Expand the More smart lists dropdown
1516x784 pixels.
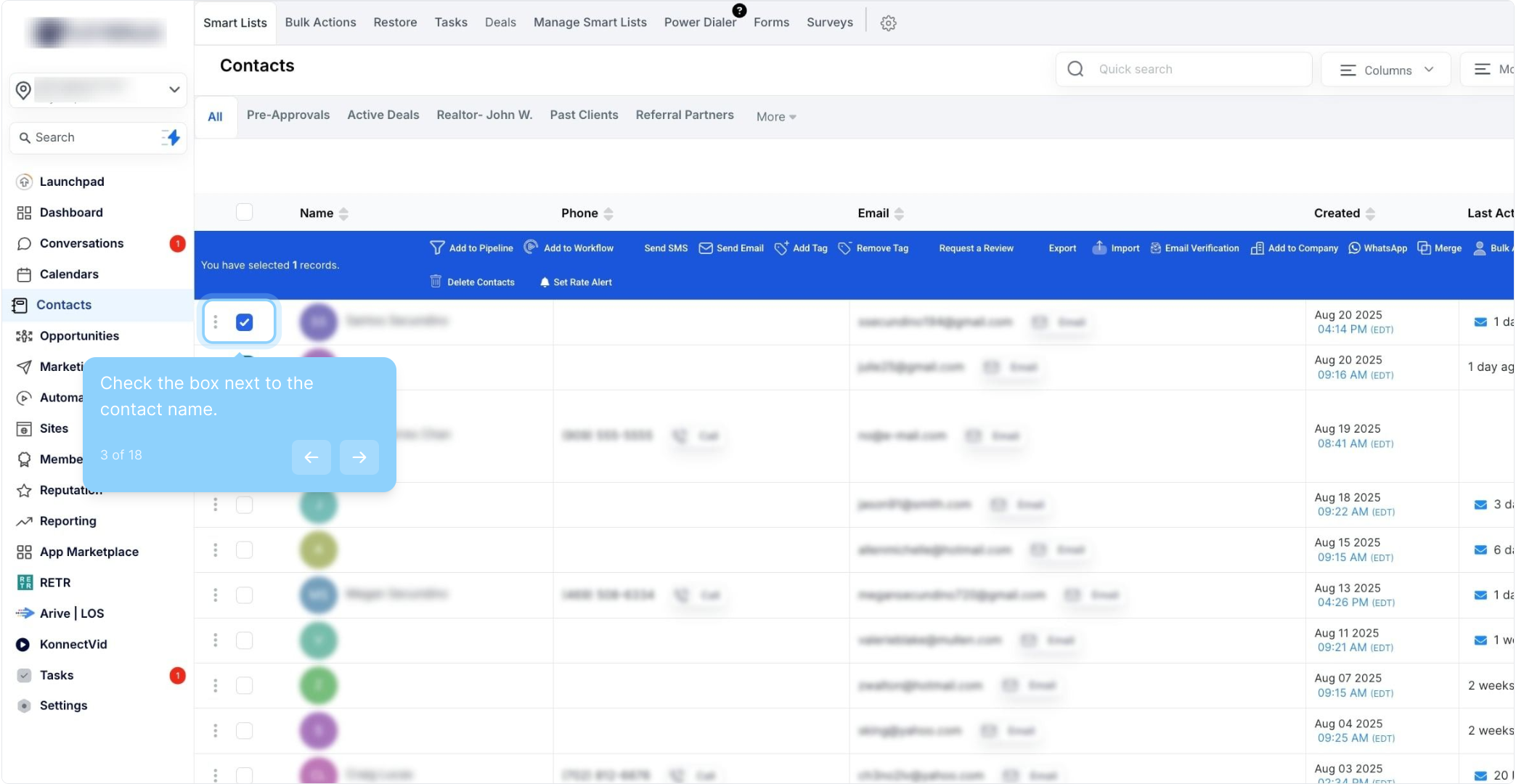tap(775, 117)
